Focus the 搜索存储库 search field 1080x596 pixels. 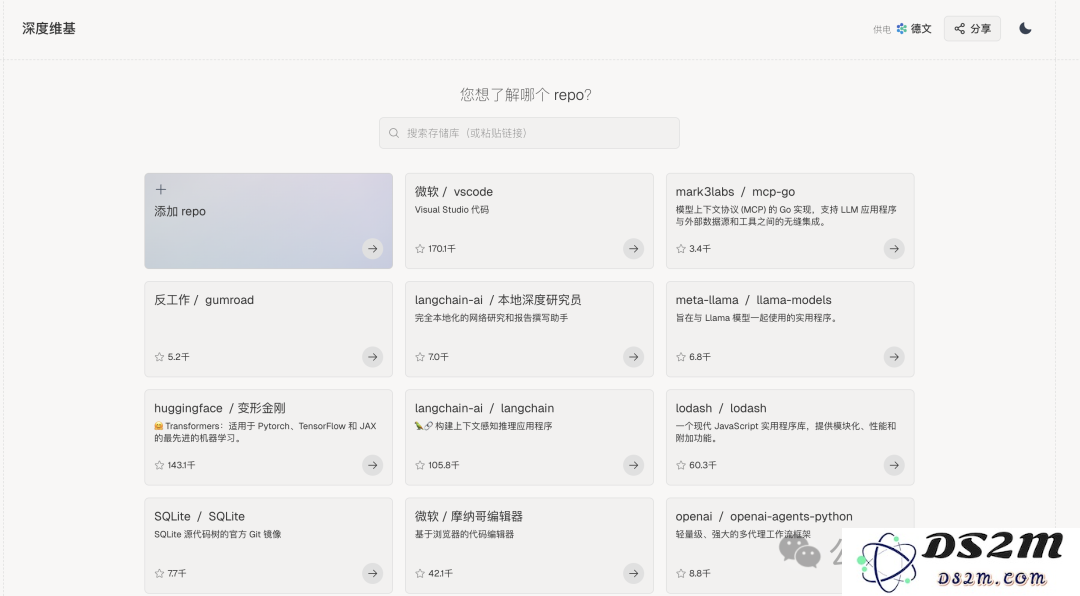coord(529,133)
